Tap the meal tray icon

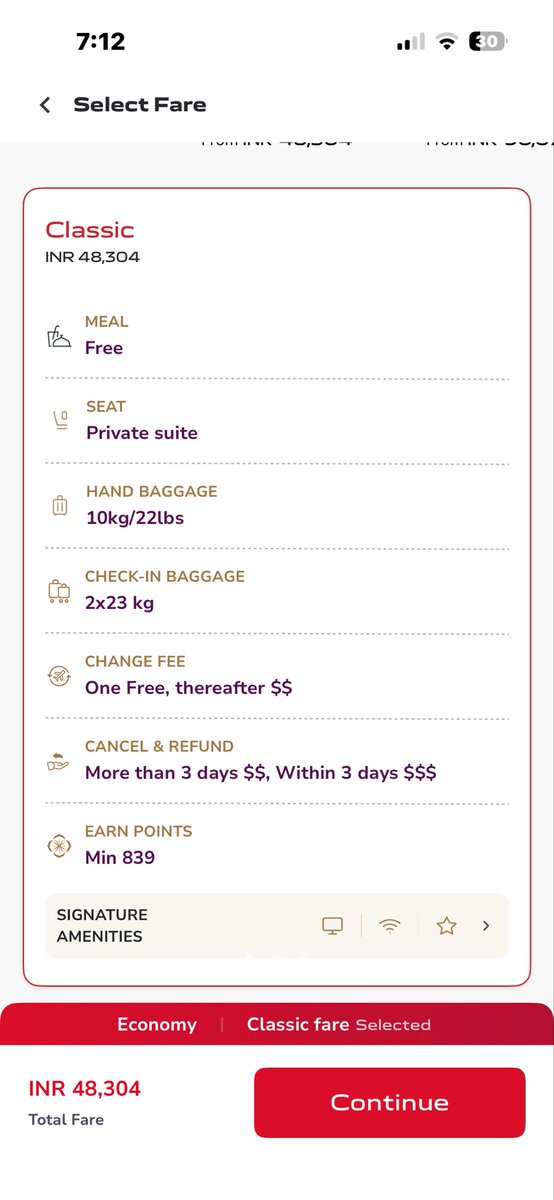(59, 338)
